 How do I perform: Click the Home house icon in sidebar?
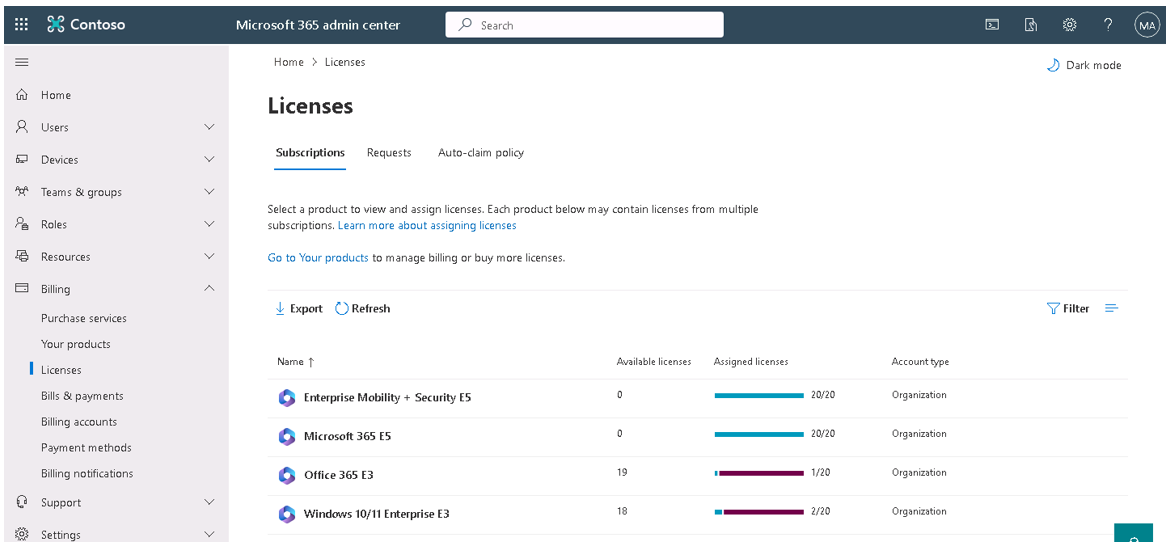click(x=22, y=95)
